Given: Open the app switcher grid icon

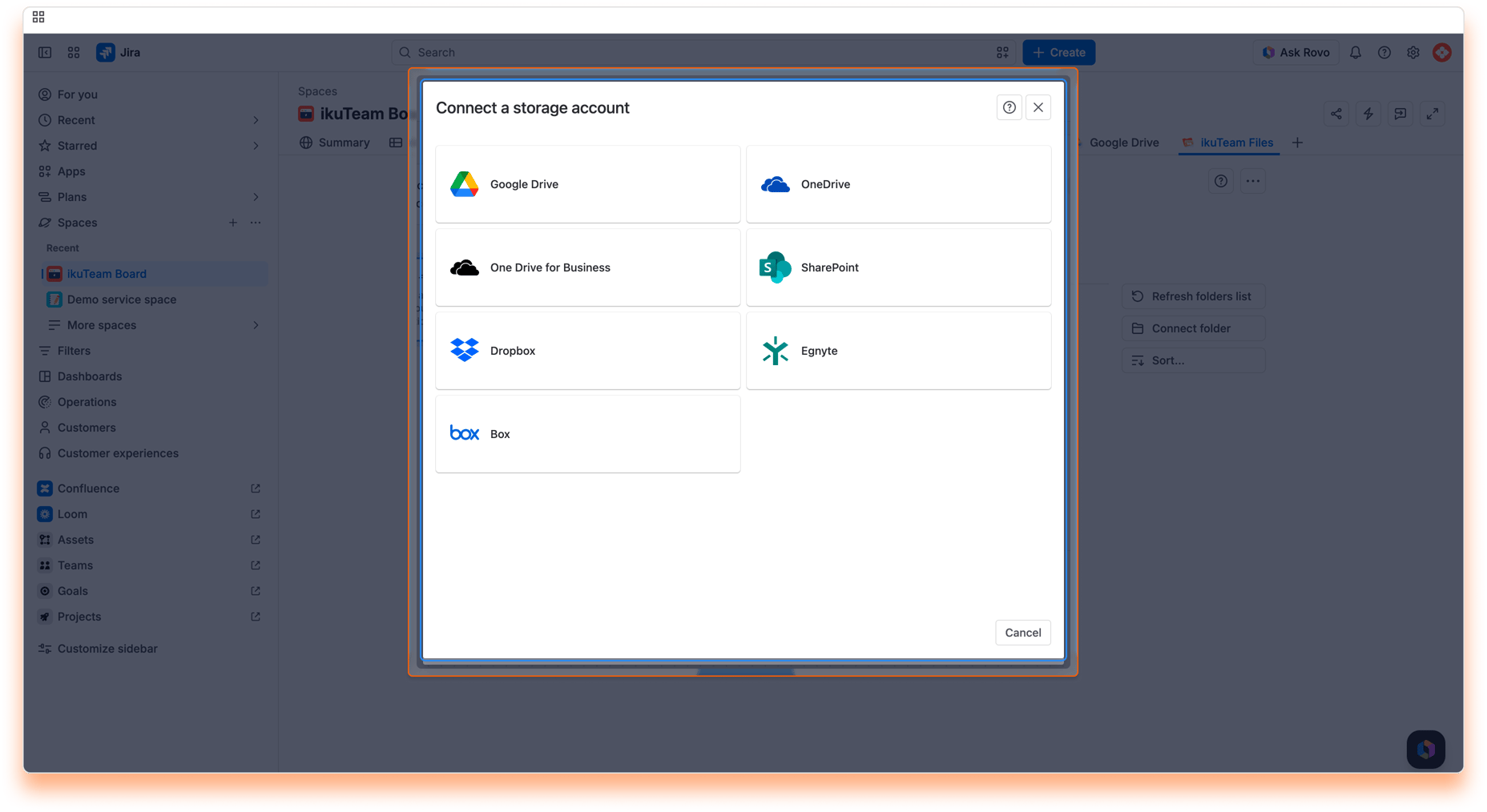Looking at the screenshot, I should (x=74, y=53).
